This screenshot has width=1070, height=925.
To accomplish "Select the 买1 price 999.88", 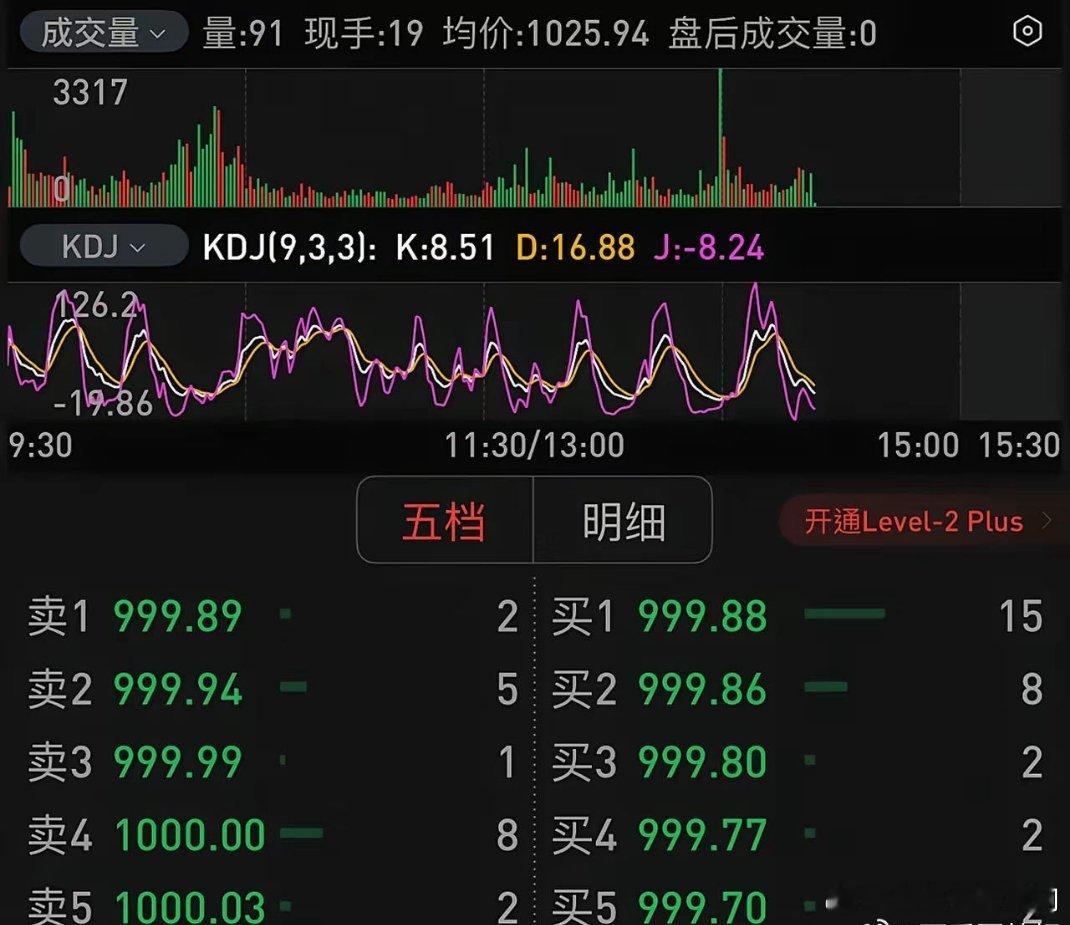I will [x=702, y=617].
